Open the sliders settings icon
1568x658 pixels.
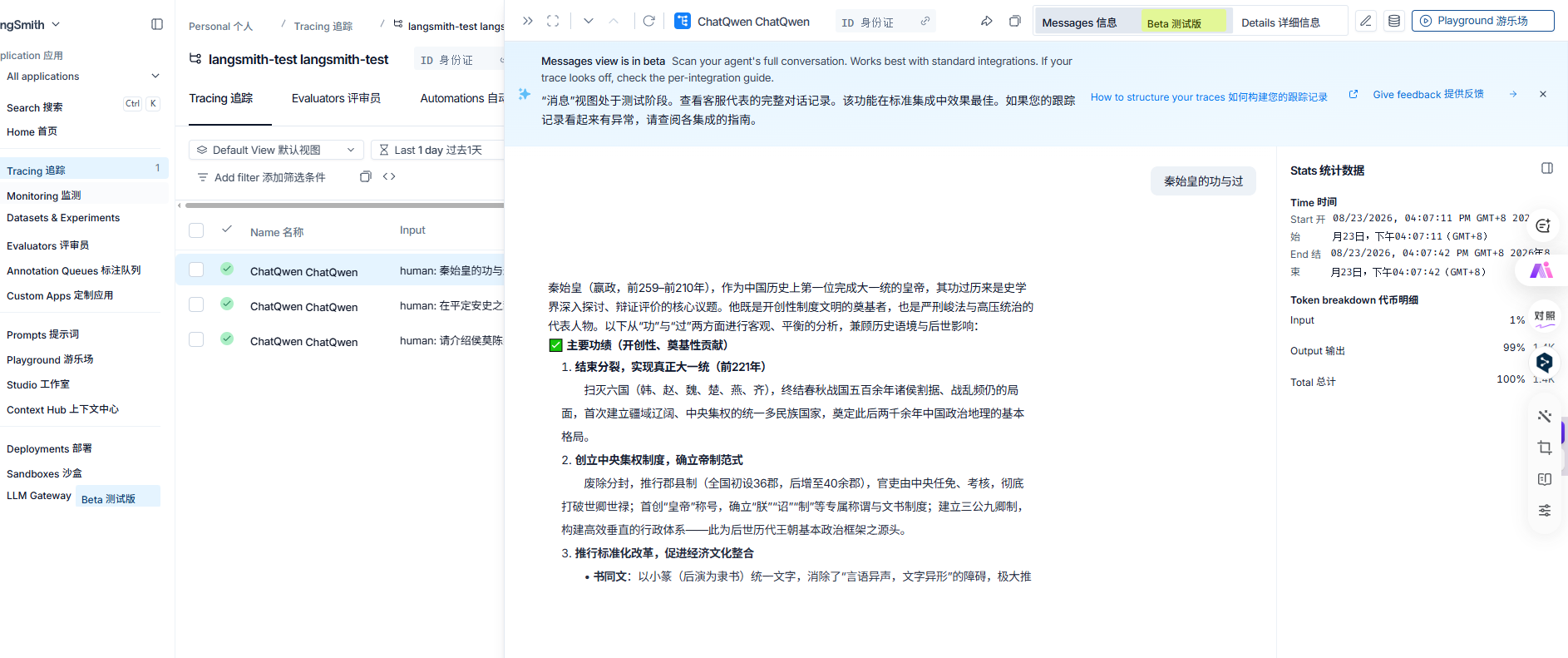tap(1545, 511)
